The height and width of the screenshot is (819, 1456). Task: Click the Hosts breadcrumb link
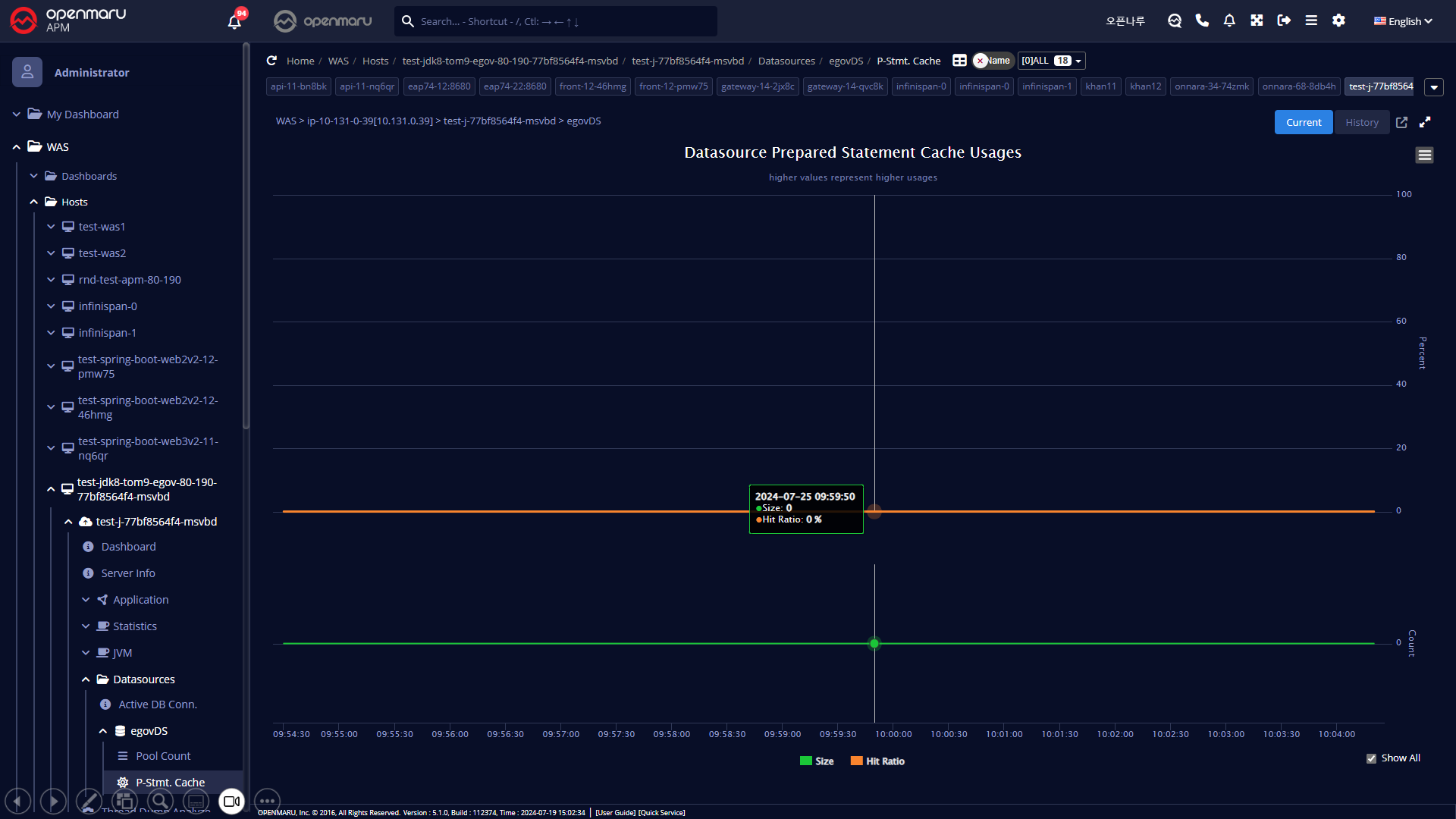(375, 61)
